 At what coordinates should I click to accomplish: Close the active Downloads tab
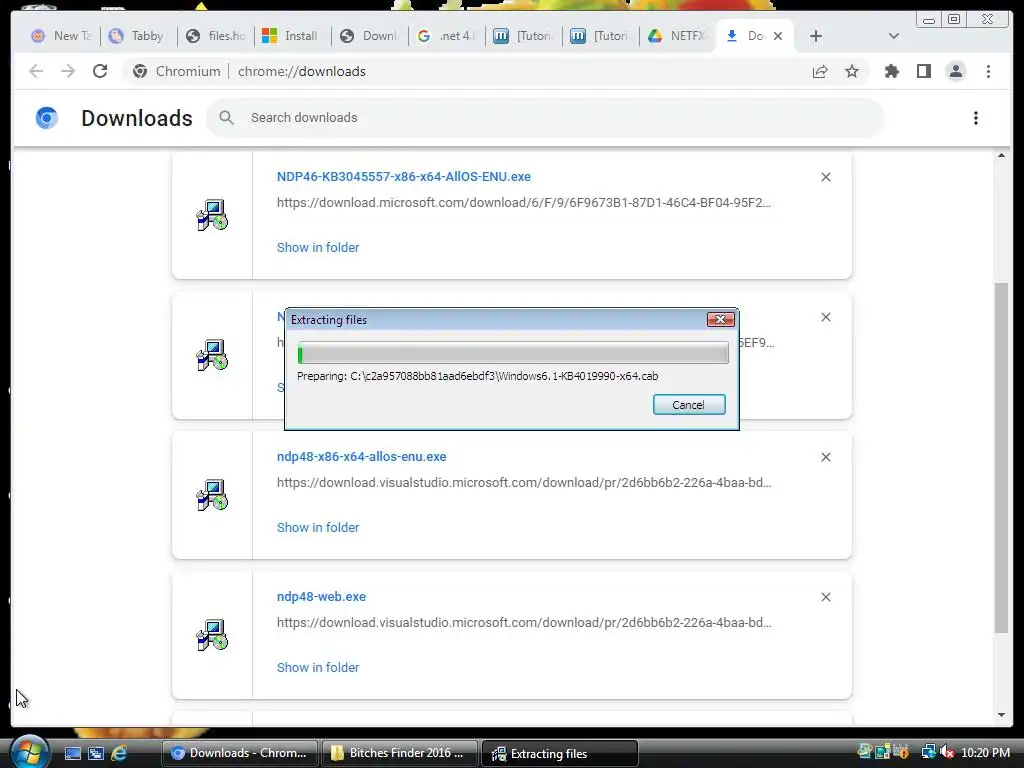click(x=778, y=36)
